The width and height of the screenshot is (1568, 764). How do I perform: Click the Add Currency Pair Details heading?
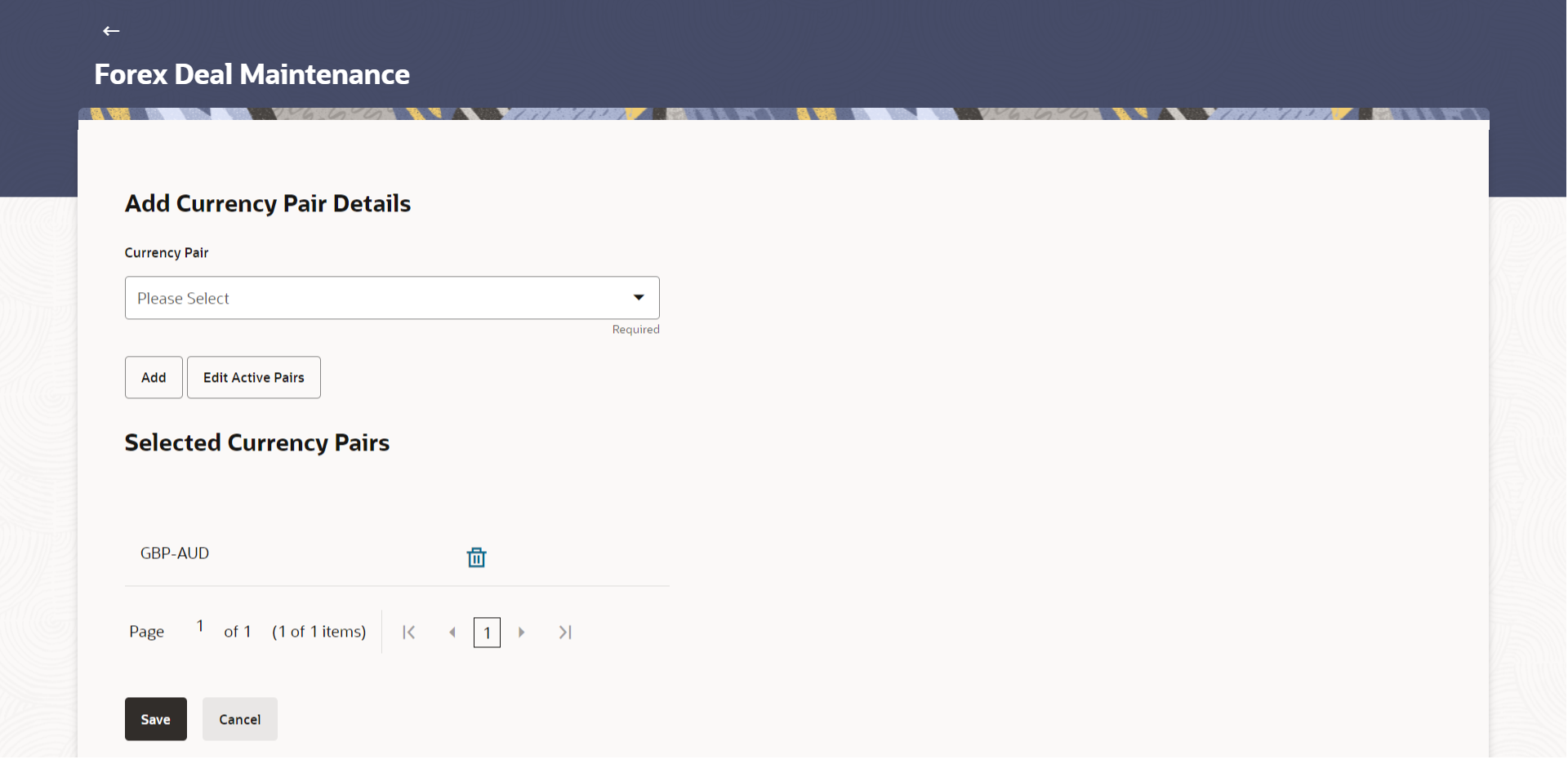point(268,204)
